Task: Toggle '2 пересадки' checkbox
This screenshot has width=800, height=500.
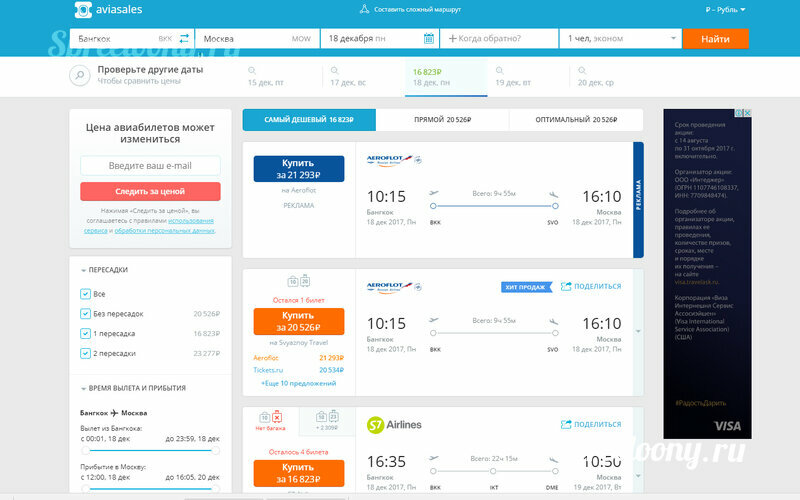Action: point(85,352)
